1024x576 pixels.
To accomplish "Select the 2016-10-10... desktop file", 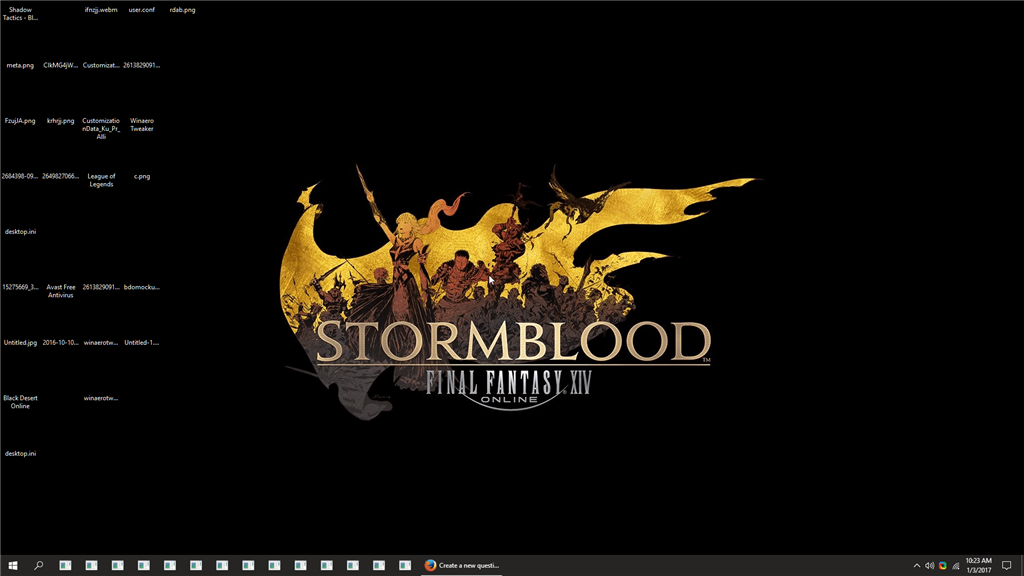I will point(61,343).
